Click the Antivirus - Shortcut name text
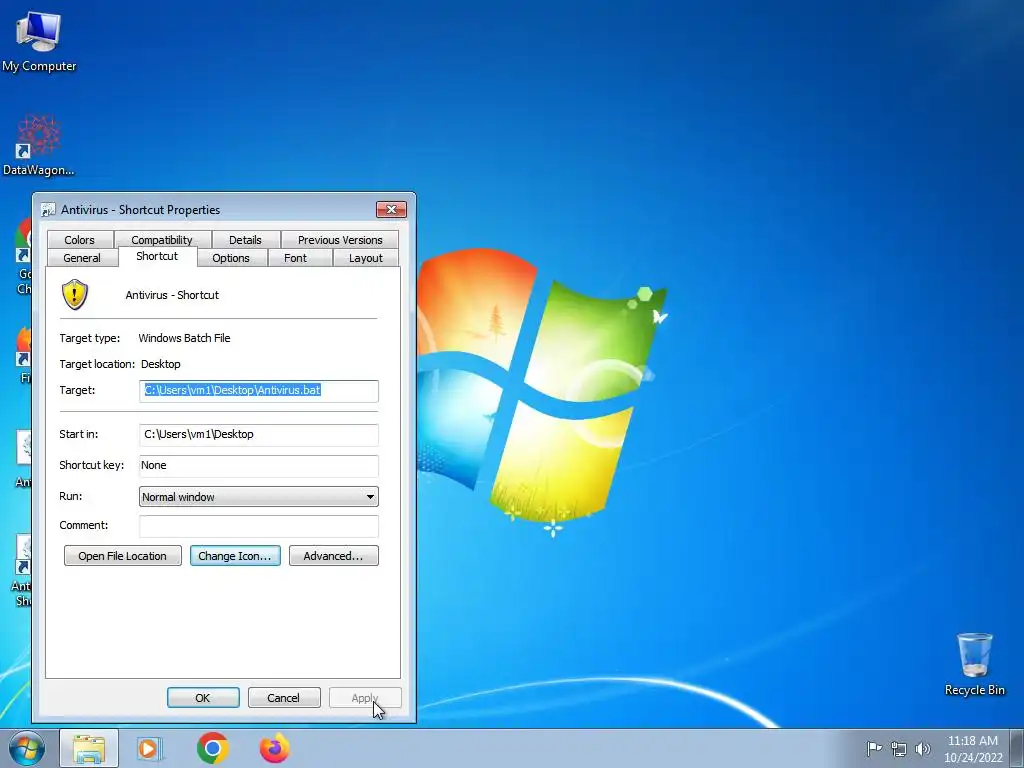This screenshot has width=1024, height=768. pos(172,295)
